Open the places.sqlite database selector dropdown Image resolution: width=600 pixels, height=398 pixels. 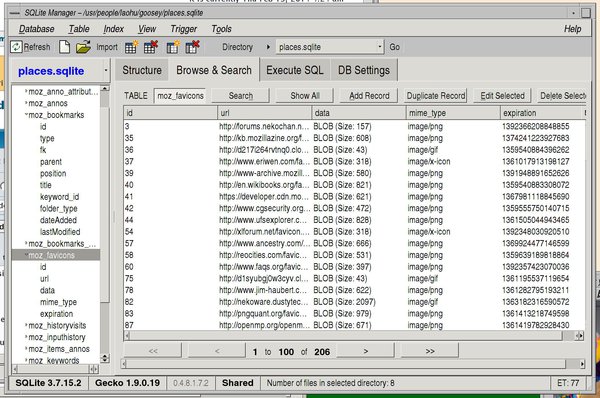(106, 70)
